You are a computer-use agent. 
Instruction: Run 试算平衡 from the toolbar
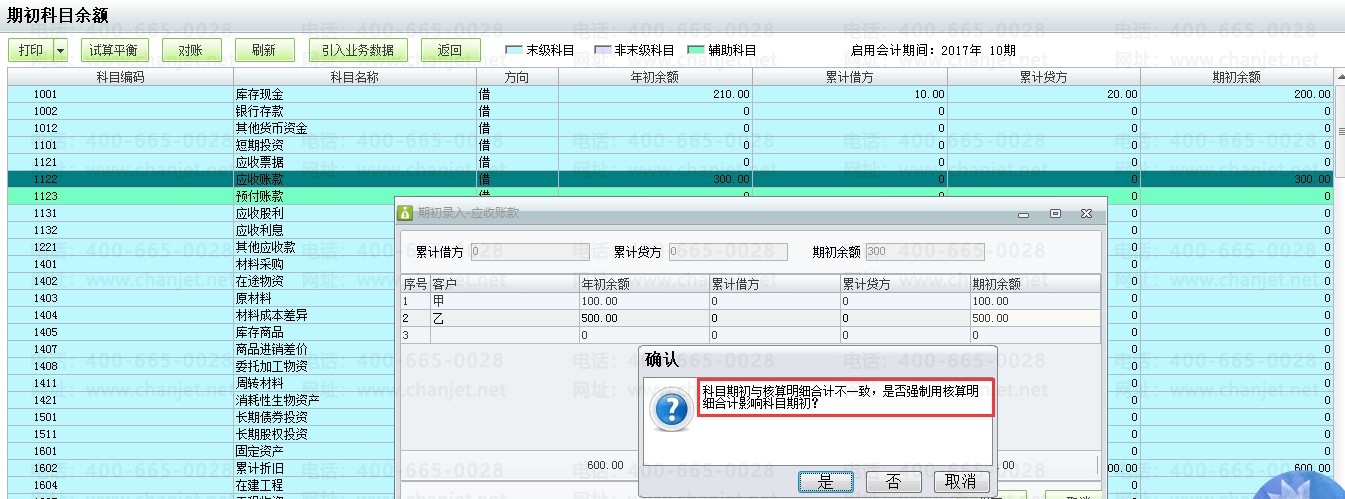click(114, 50)
